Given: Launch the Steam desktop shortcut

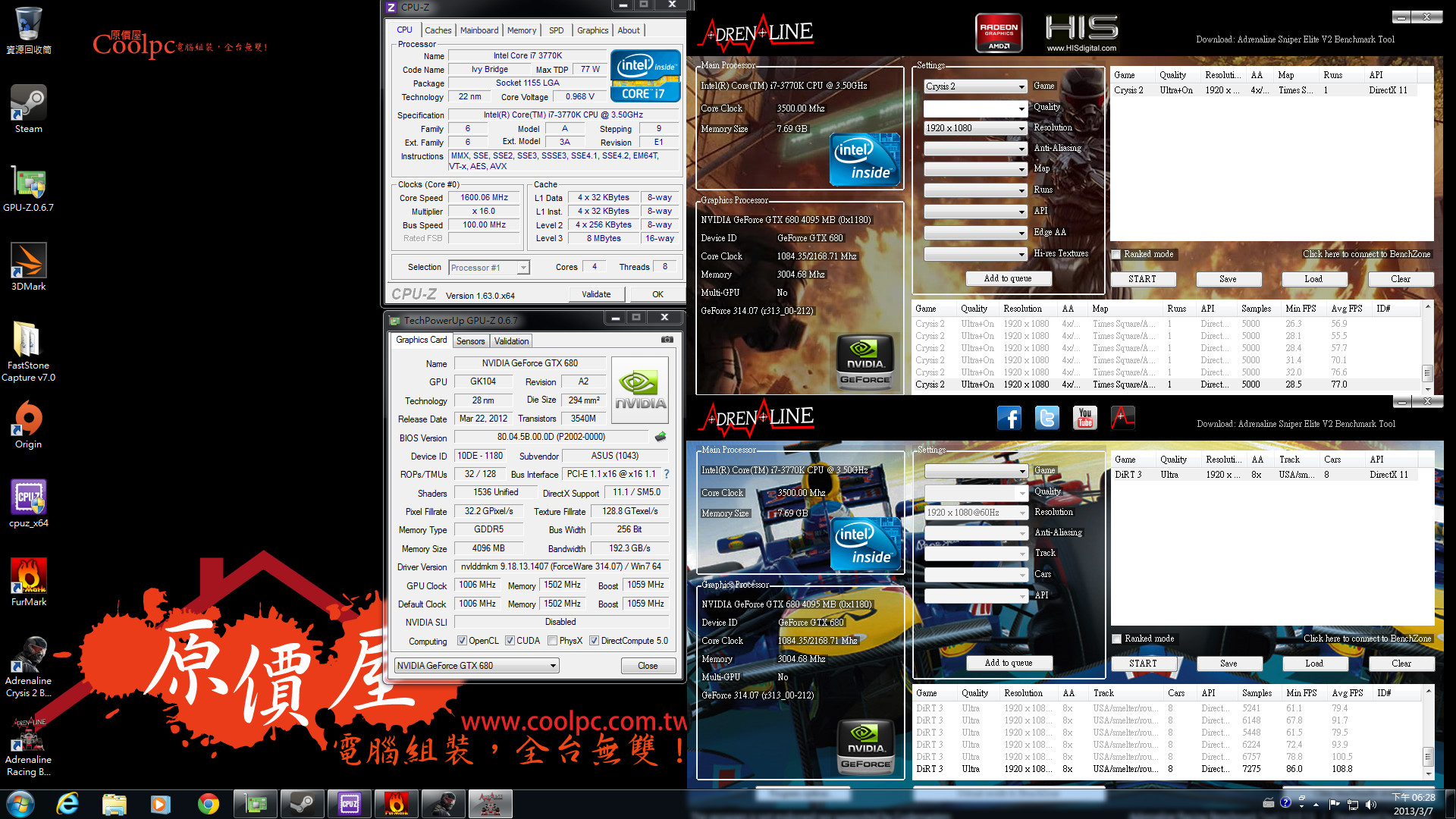Looking at the screenshot, I should coord(28,108).
